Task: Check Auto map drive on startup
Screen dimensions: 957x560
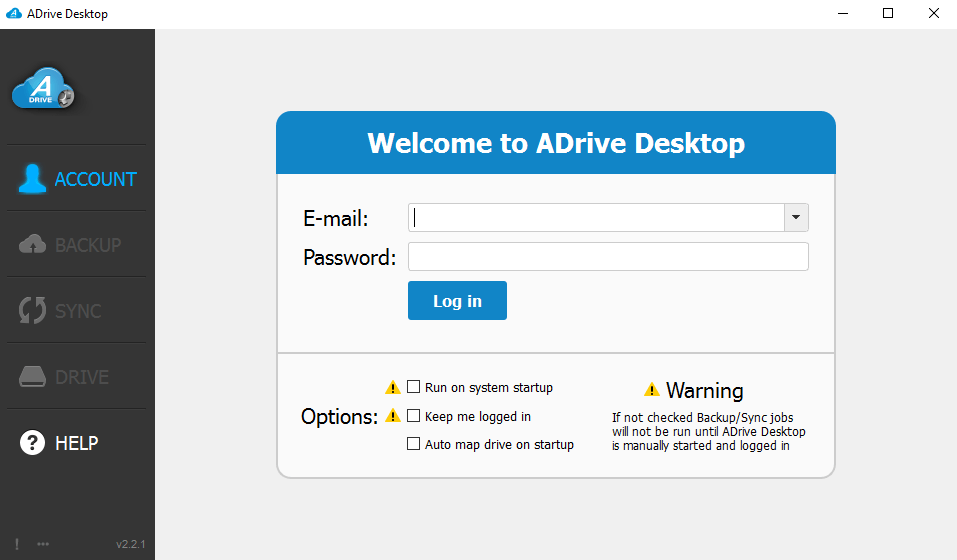Action: point(413,443)
